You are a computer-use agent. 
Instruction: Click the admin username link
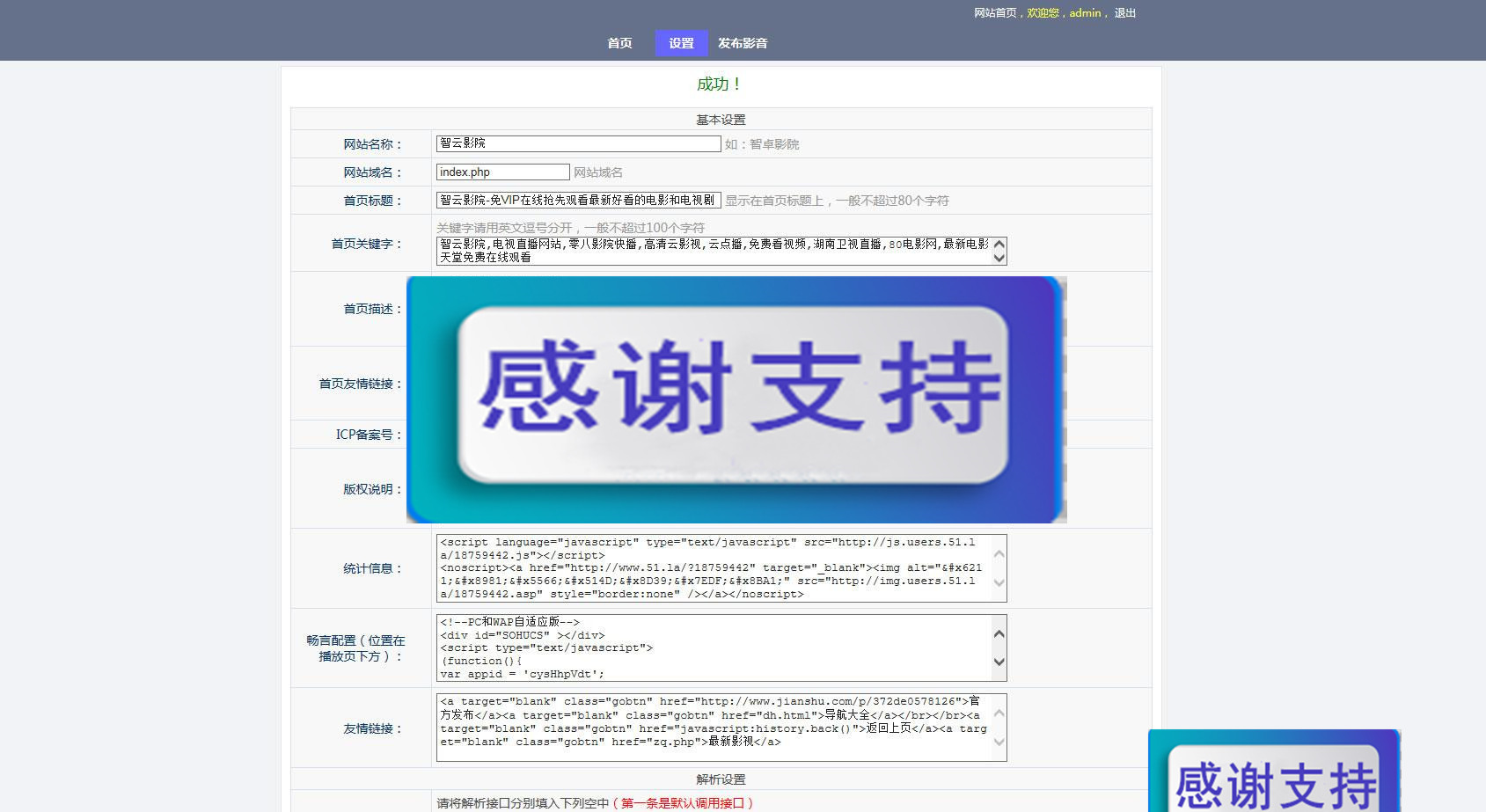coord(1085,13)
